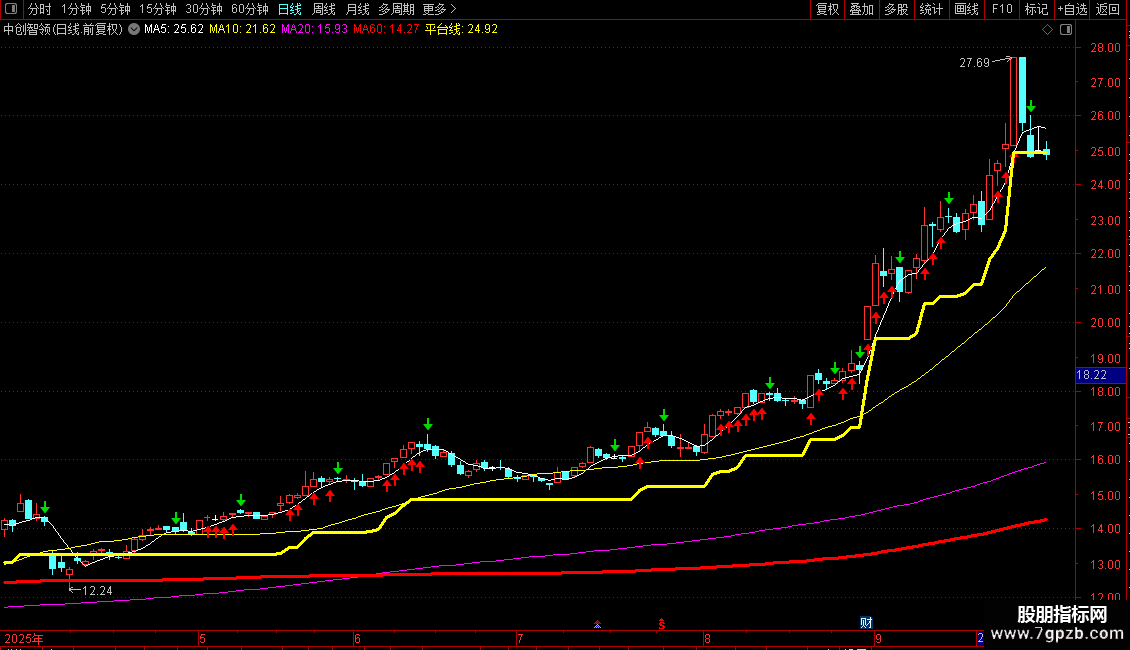Open F10 company information
Screen dimensions: 1130x650
(x=1002, y=9)
